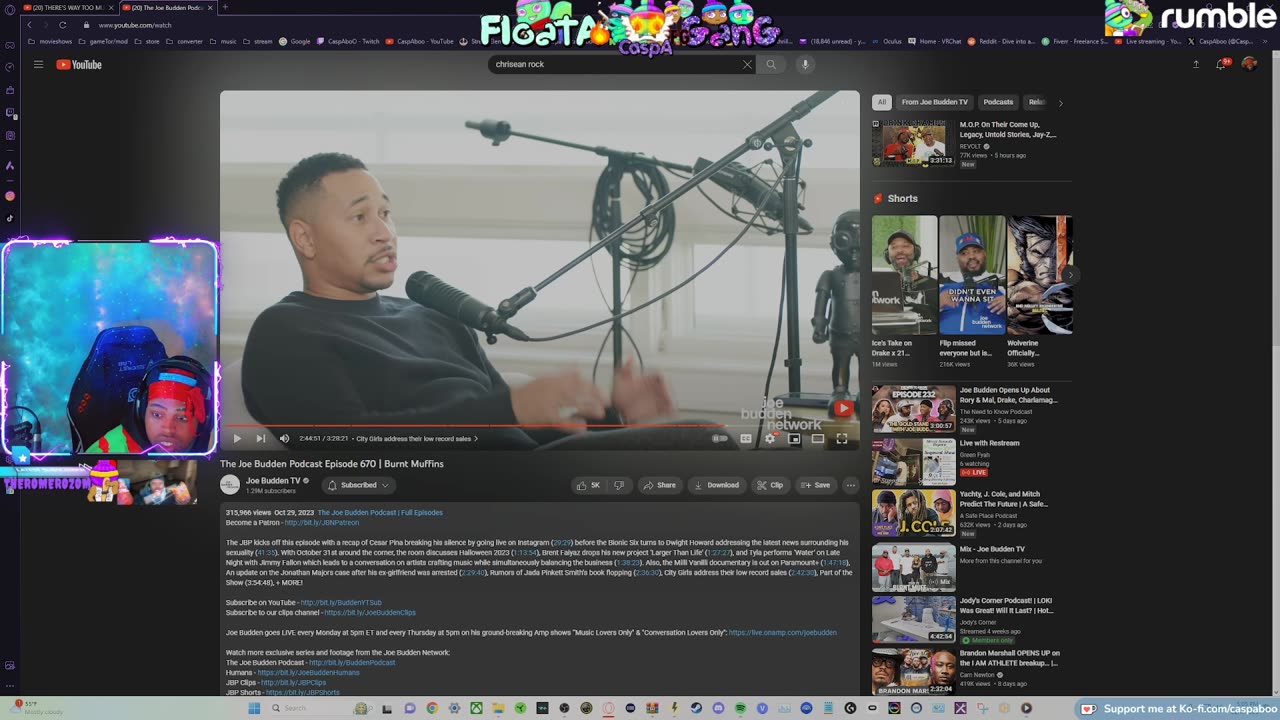Open the live.onamp.com/joebudden link

tap(782, 632)
